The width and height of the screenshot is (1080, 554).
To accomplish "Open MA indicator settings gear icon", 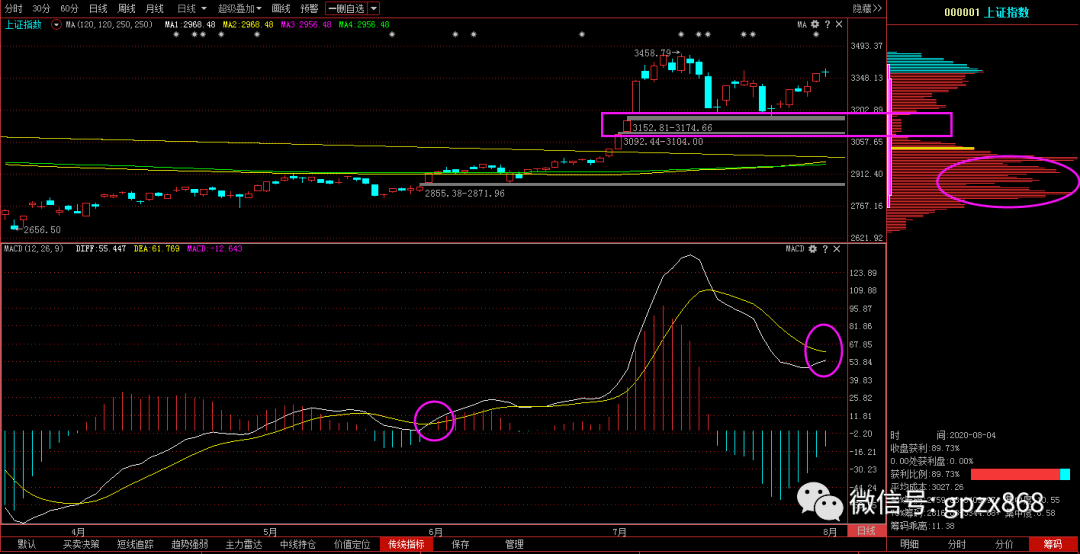I will point(815,25).
